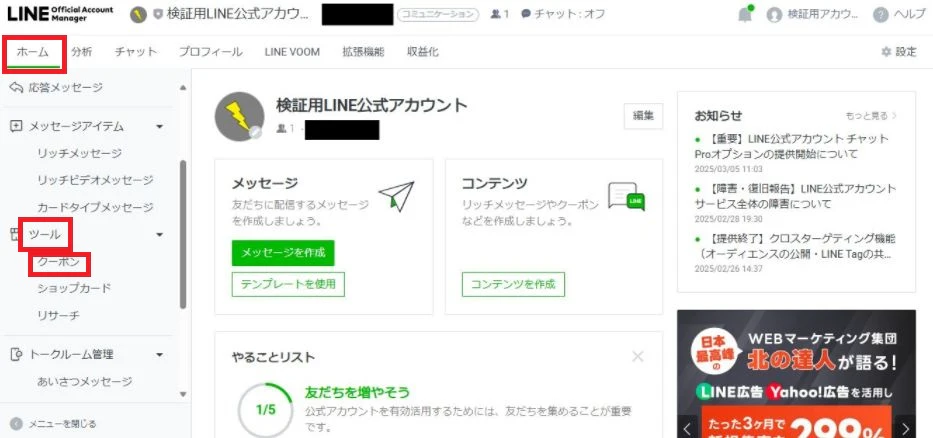Click the 編集 edit button
The width and height of the screenshot is (933, 438).
click(643, 116)
